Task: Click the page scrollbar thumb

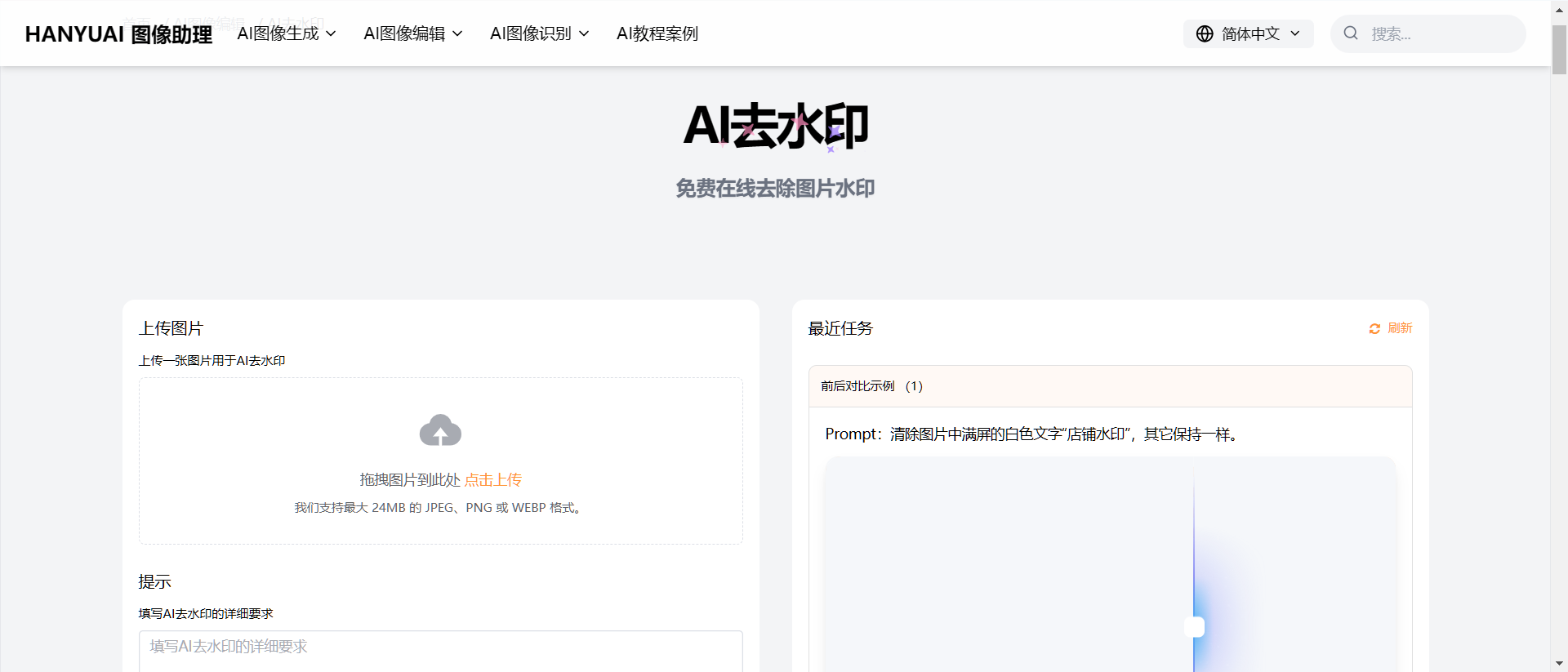Action: point(1559,50)
